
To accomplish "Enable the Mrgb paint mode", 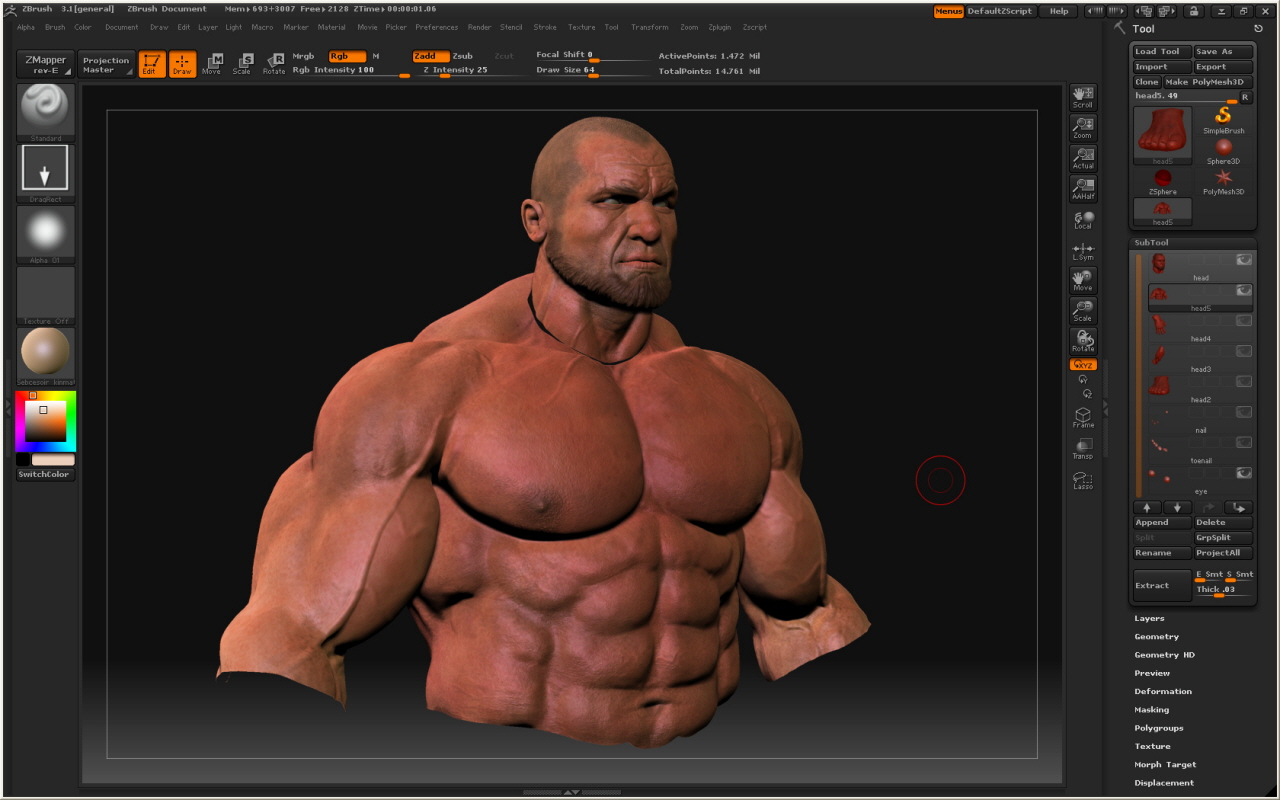I will tap(303, 56).
